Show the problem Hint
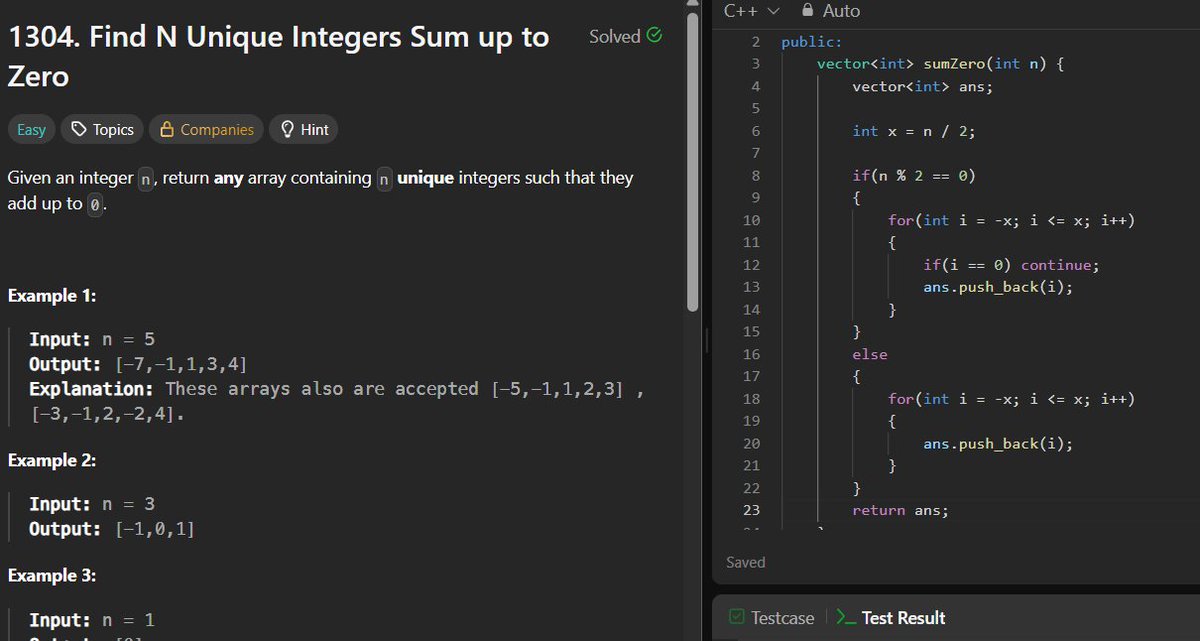This screenshot has height=641, width=1200. pos(304,129)
